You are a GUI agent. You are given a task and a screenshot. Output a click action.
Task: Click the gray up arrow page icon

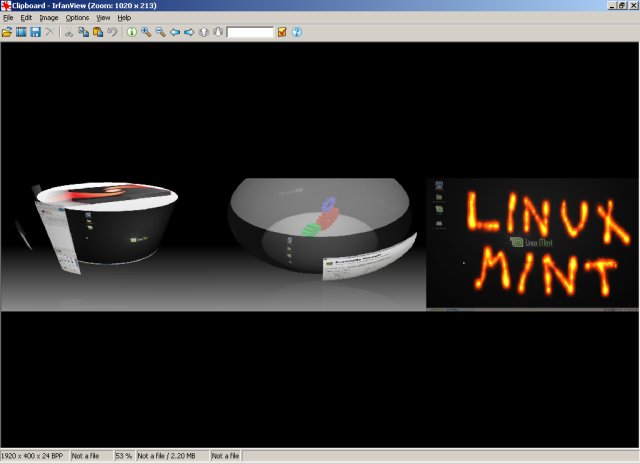click(203, 32)
